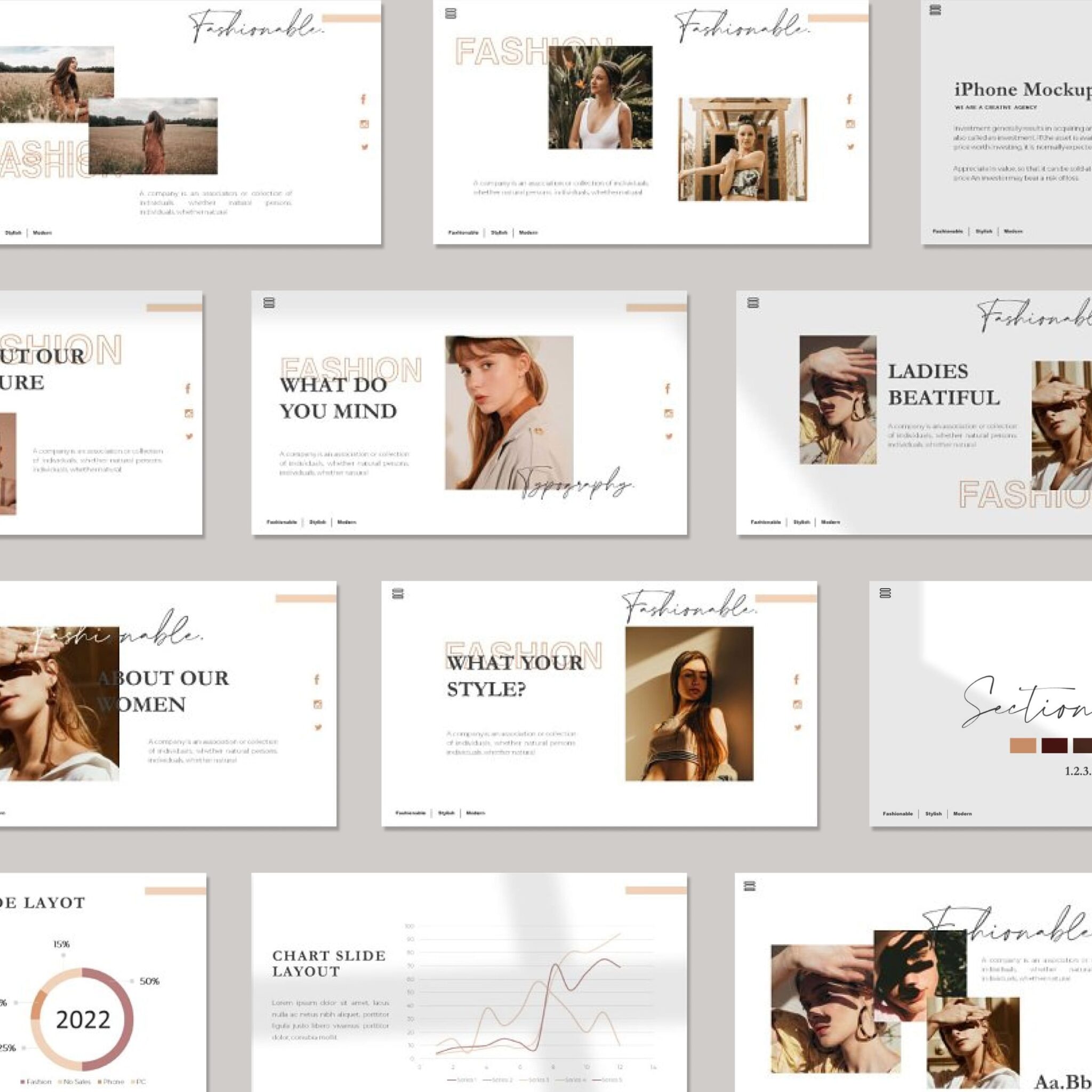Click the Twitter icon on the What Do You Mind slide
The width and height of the screenshot is (1092, 1092).
tap(669, 436)
